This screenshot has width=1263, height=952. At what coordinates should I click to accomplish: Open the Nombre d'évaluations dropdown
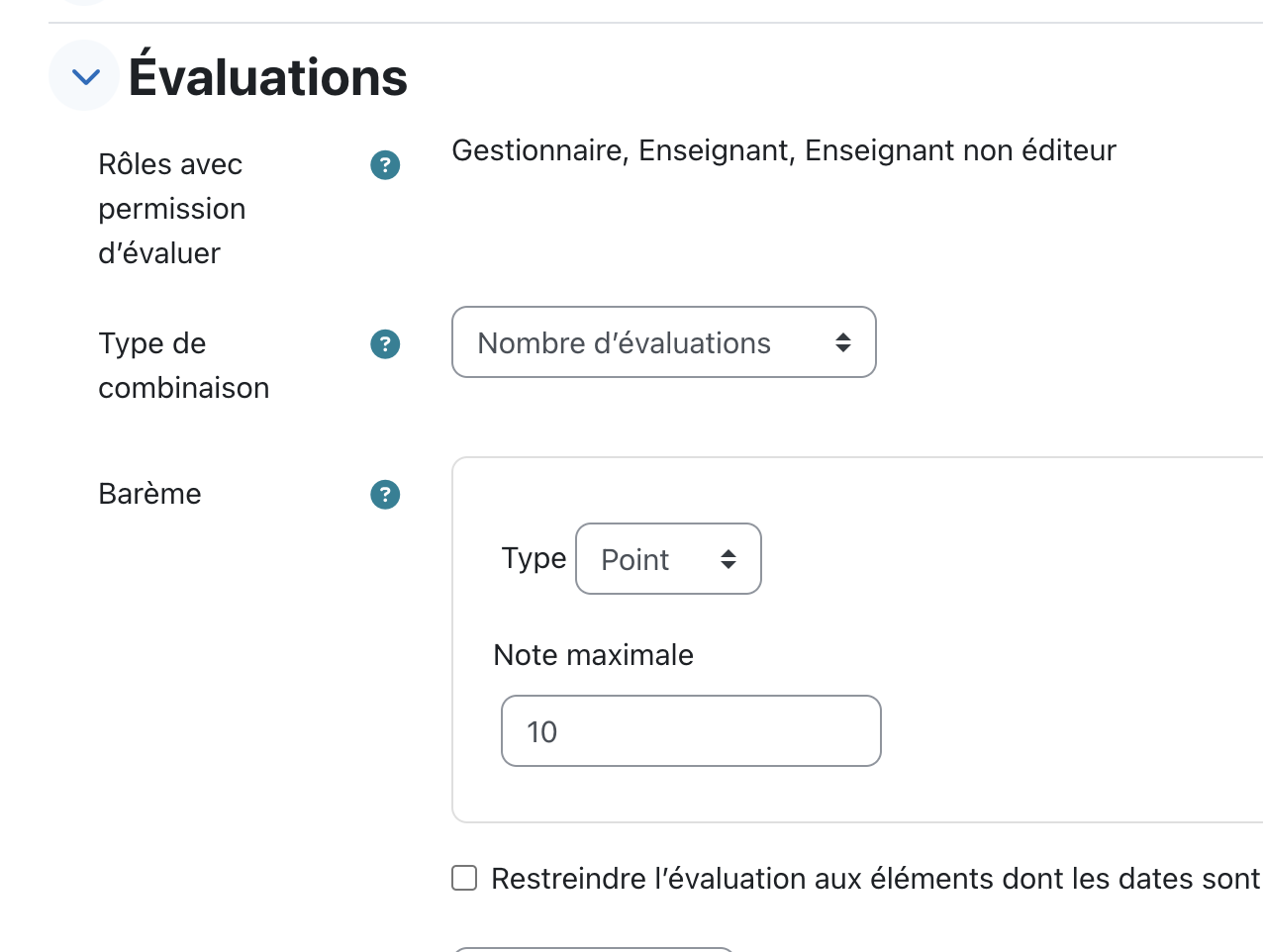pyautogui.click(x=664, y=342)
